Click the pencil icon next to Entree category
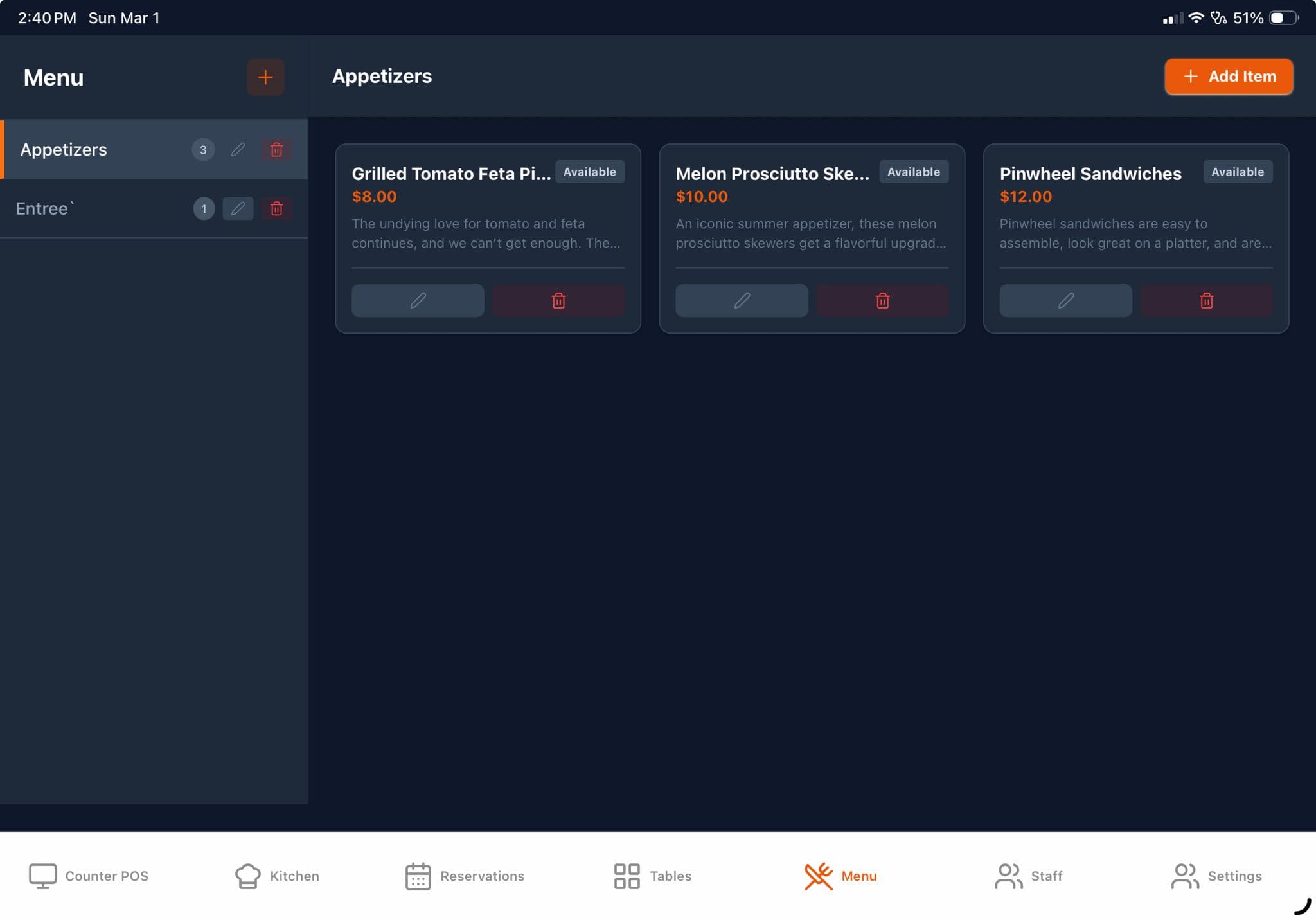 [237, 208]
